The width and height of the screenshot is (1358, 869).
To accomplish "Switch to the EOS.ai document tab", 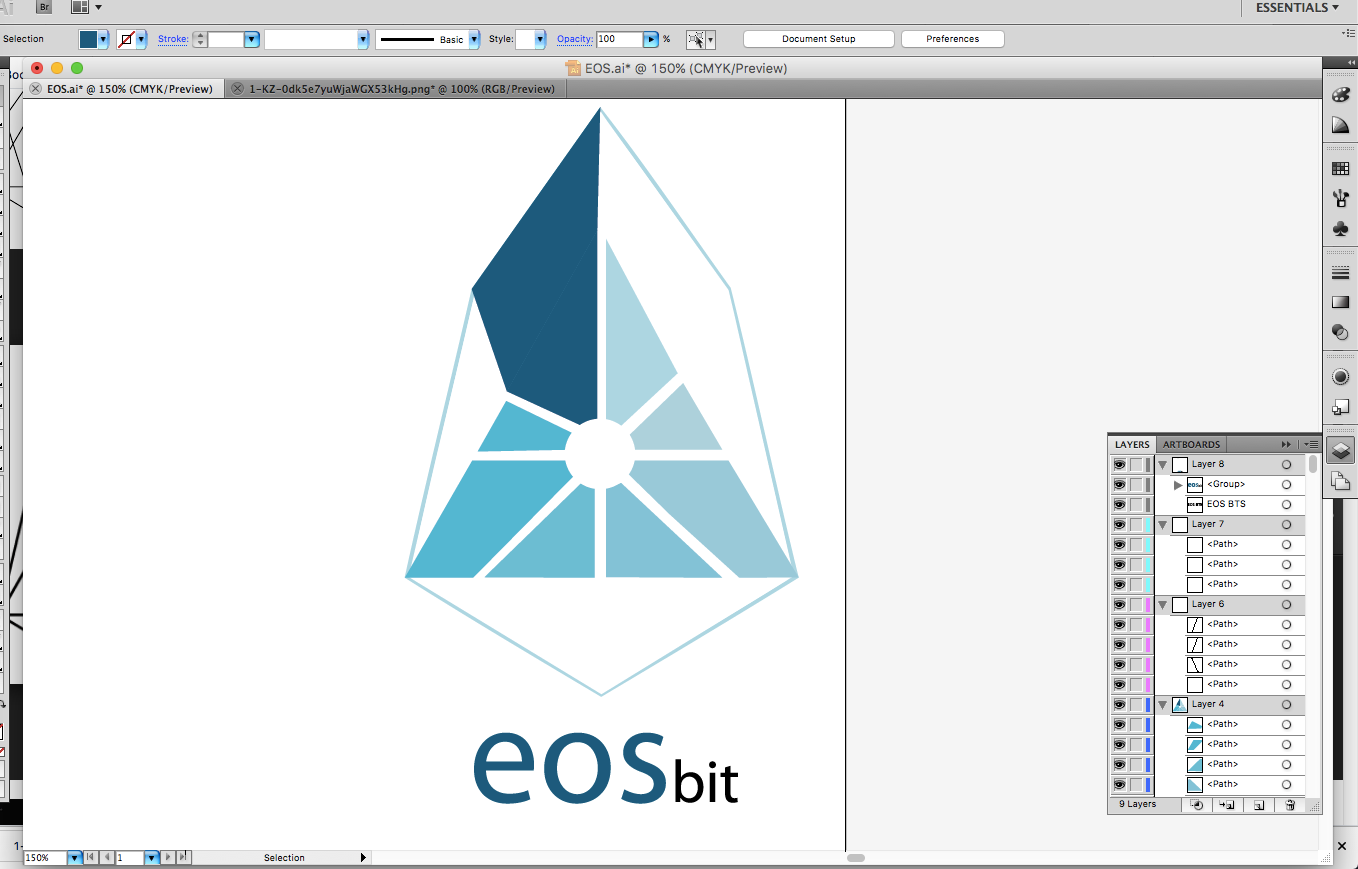I will [130, 89].
